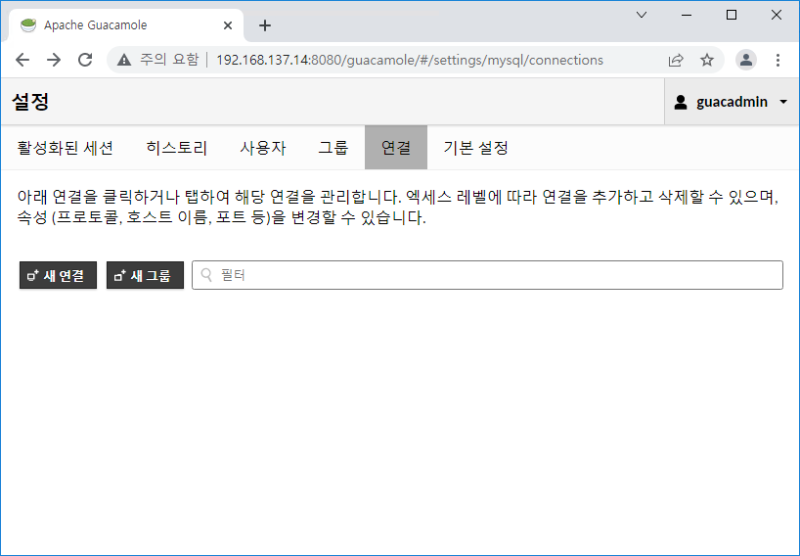Open the 기본 설정 tab
The height and width of the screenshot is (556, 800).
click(476, 148)
